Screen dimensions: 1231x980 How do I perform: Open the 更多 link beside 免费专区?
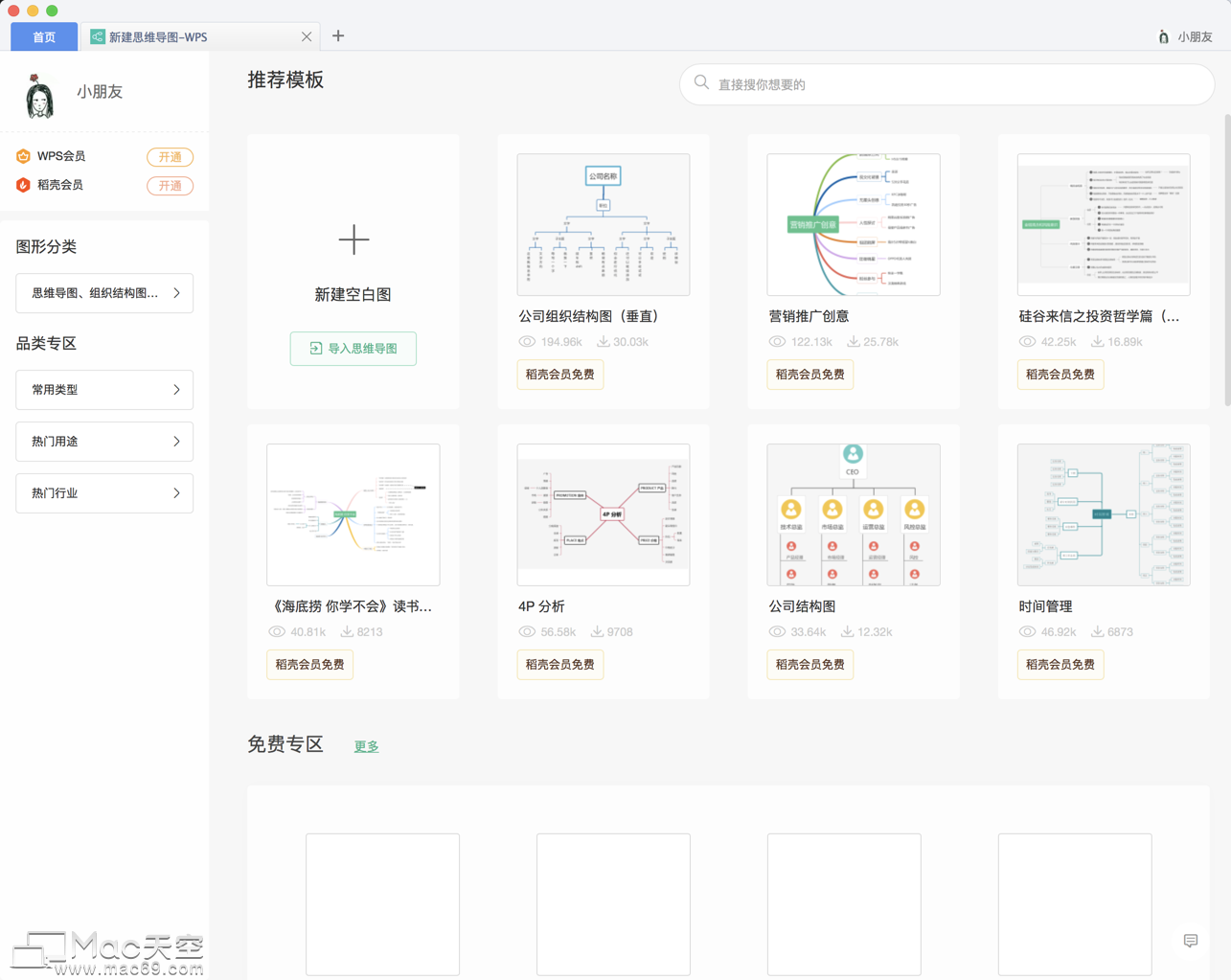(366, 746)
